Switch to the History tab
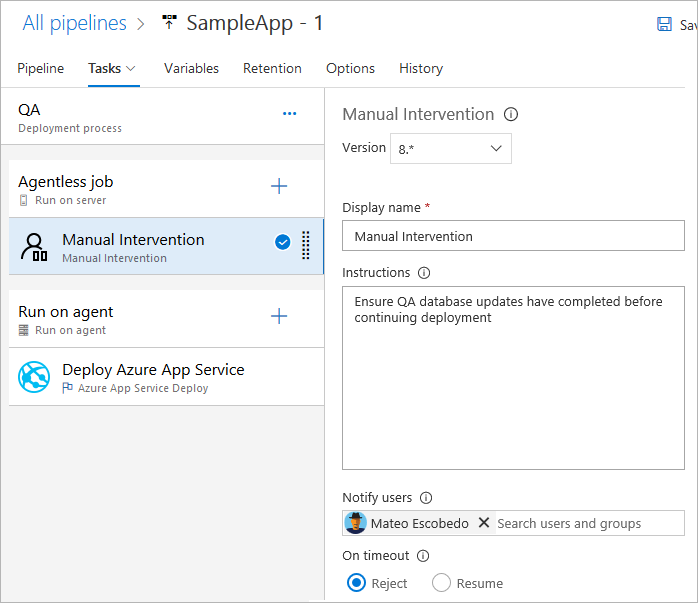This screenshot has width=698, height=603. (x=421, y=69)
